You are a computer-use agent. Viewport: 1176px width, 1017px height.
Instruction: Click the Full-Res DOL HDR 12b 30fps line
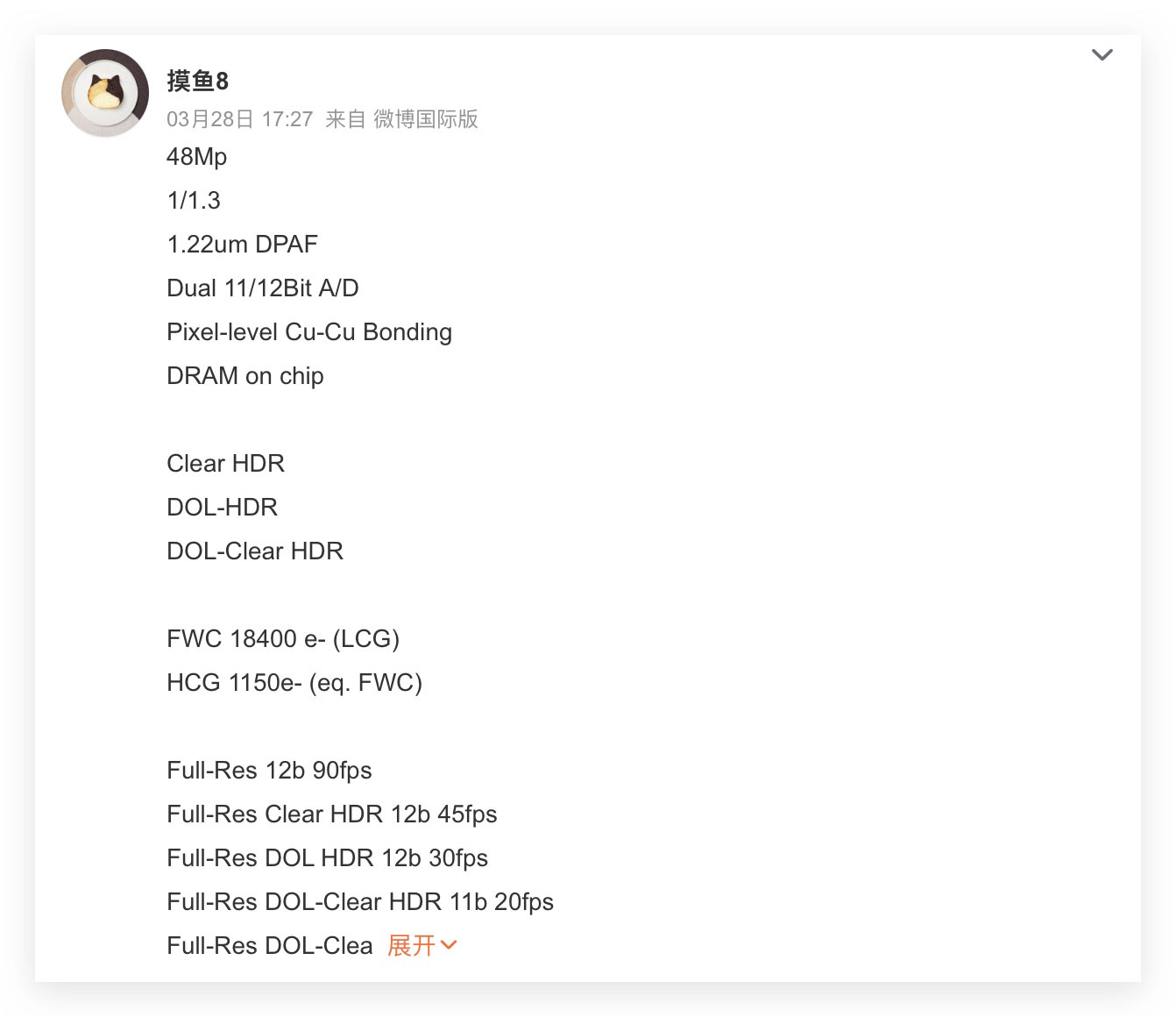[328, 858]
